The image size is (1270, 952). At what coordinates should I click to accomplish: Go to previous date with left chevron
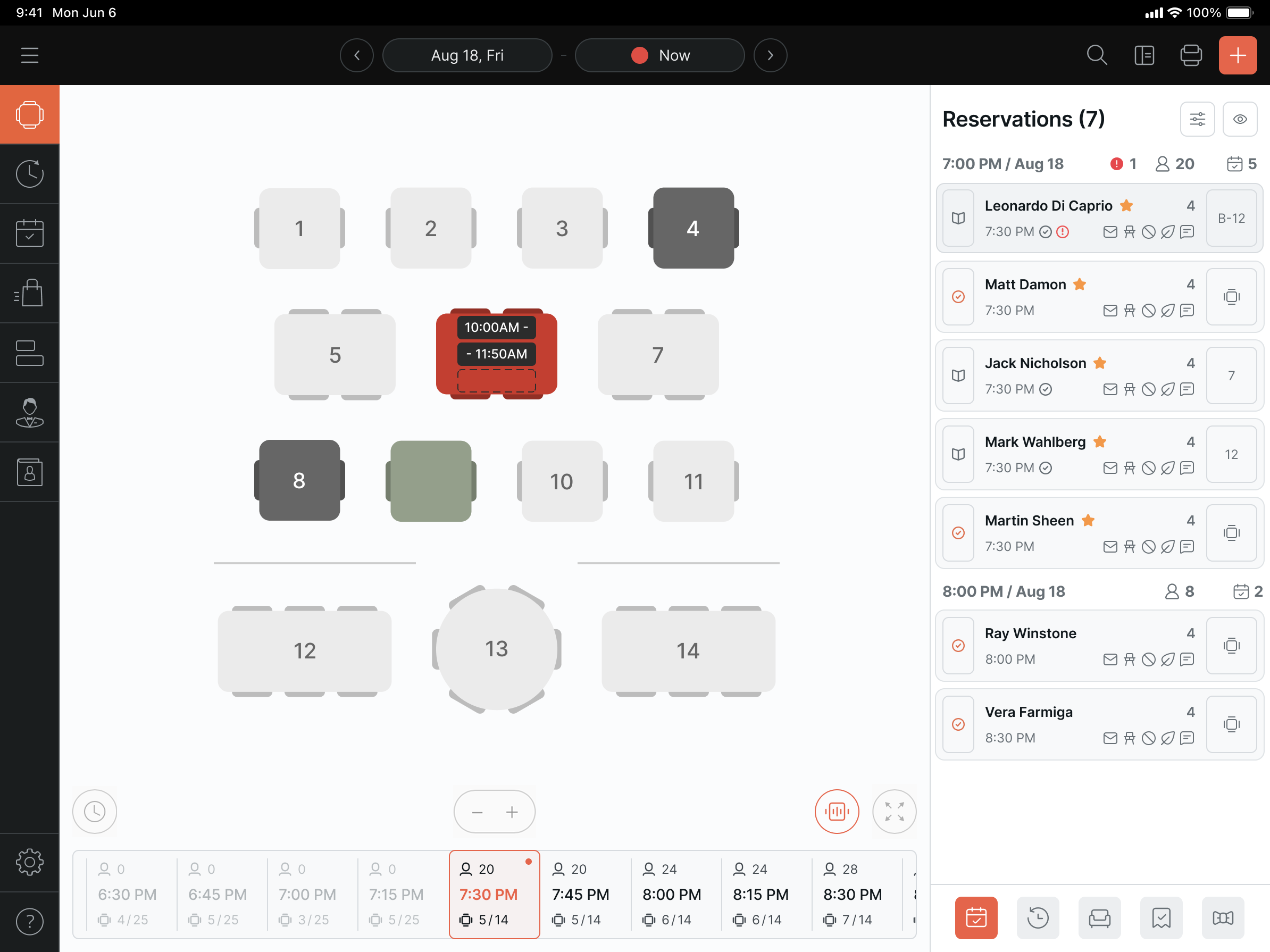[356, 55]
